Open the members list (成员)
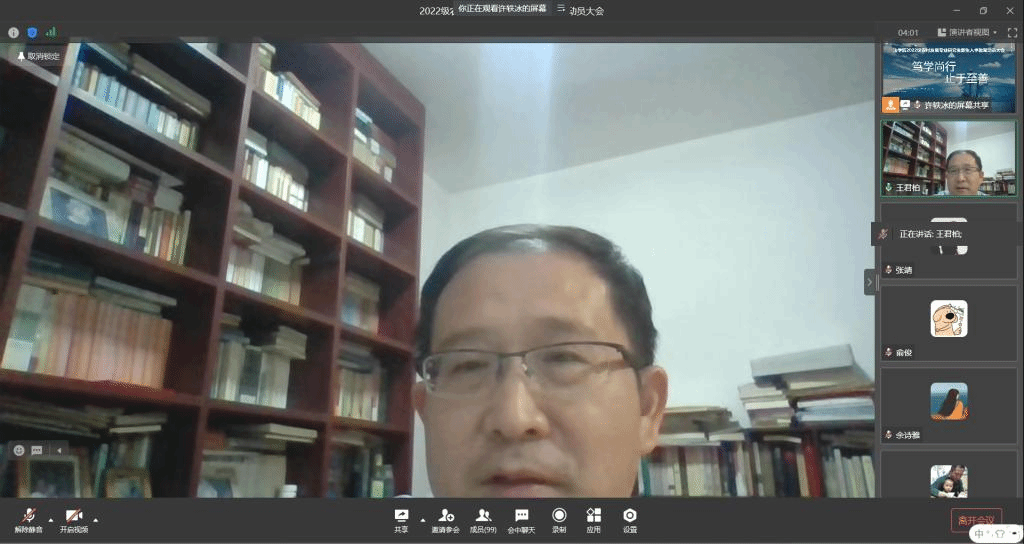Viewport: 1024px width, 544px height. [x=484, y=519]
